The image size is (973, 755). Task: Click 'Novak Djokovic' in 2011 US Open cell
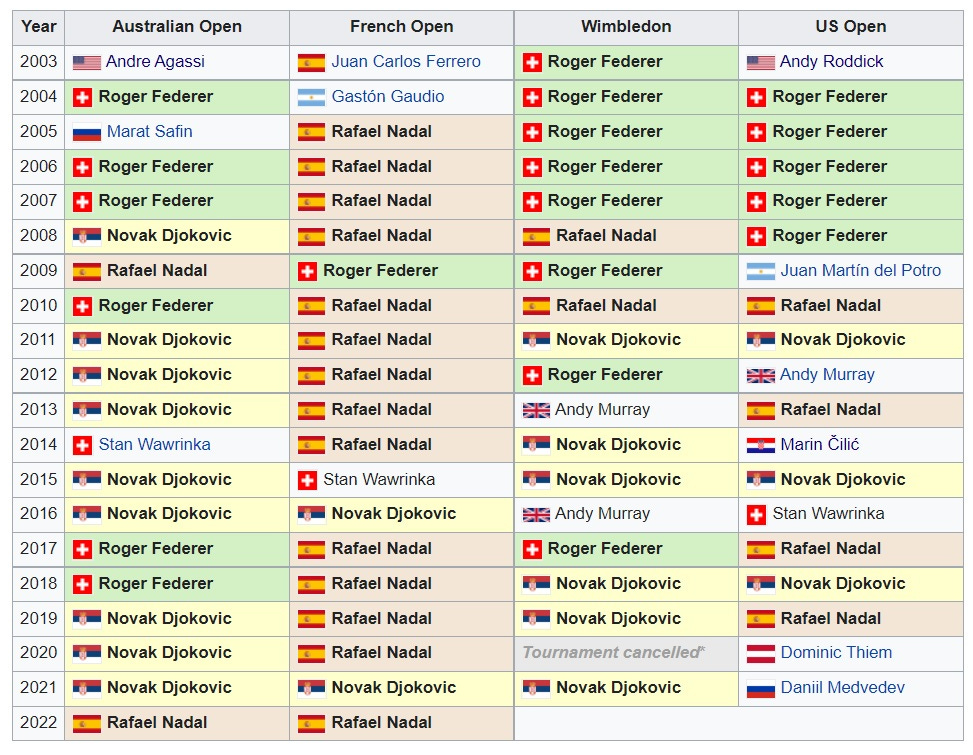tap(843, 339)
